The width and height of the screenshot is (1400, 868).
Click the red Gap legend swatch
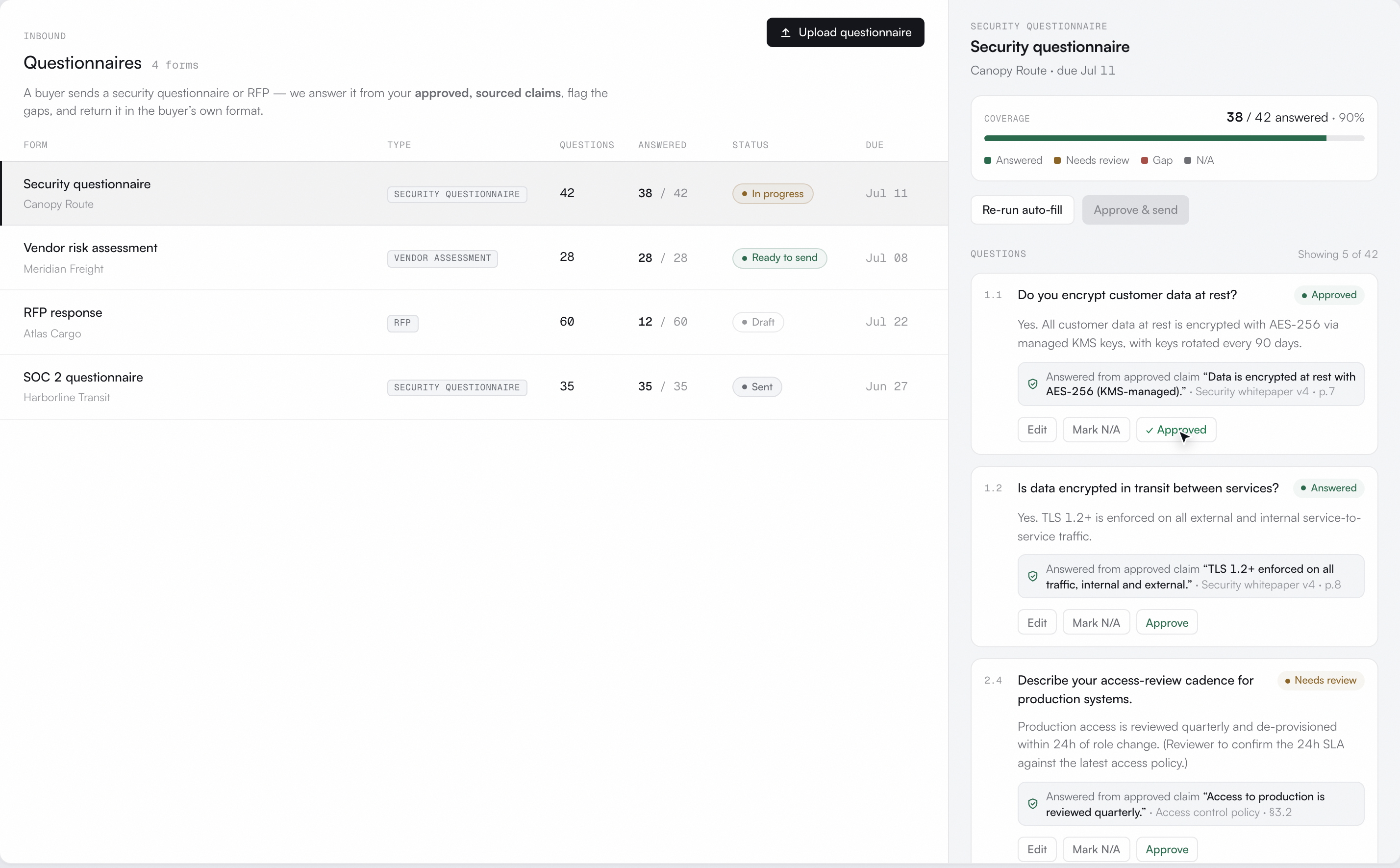(x=1144, y=160)
